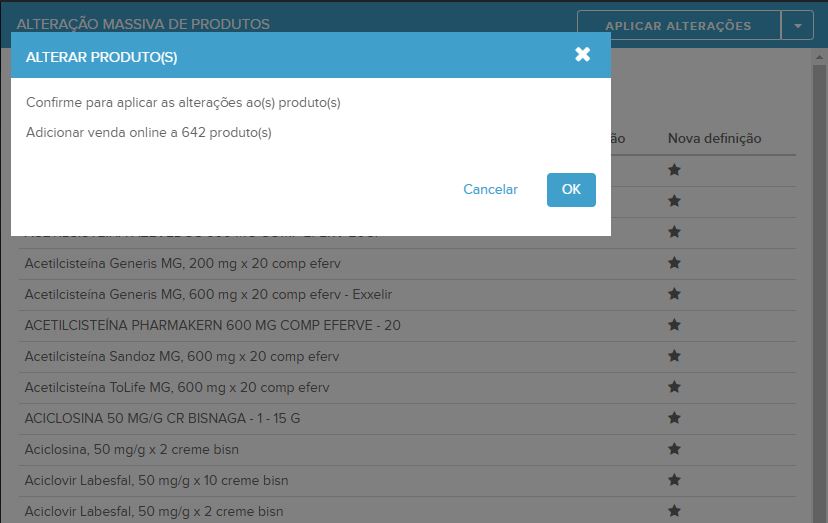Image resolution: width=828 pixels, height=523 pixels.
Task: Click star for ACETILCISTEÍNA PHARMAKERN 600 MG
Action: click(x=674, y=325)
